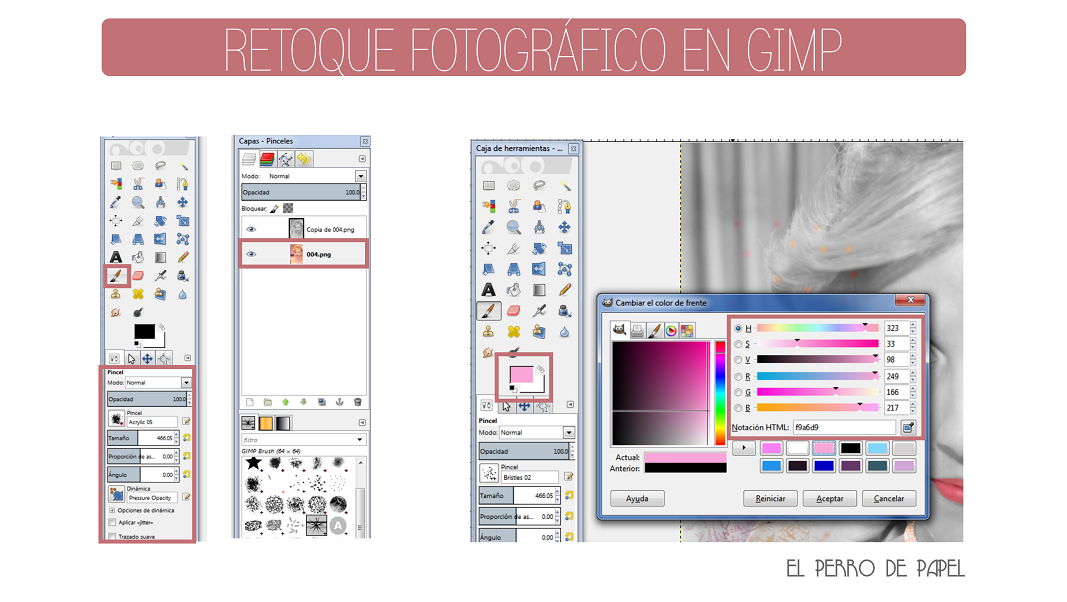The image size is (1067, 602).
Task: Select Clone stamp in Caja de herramientas
Action: click(489, 332)
